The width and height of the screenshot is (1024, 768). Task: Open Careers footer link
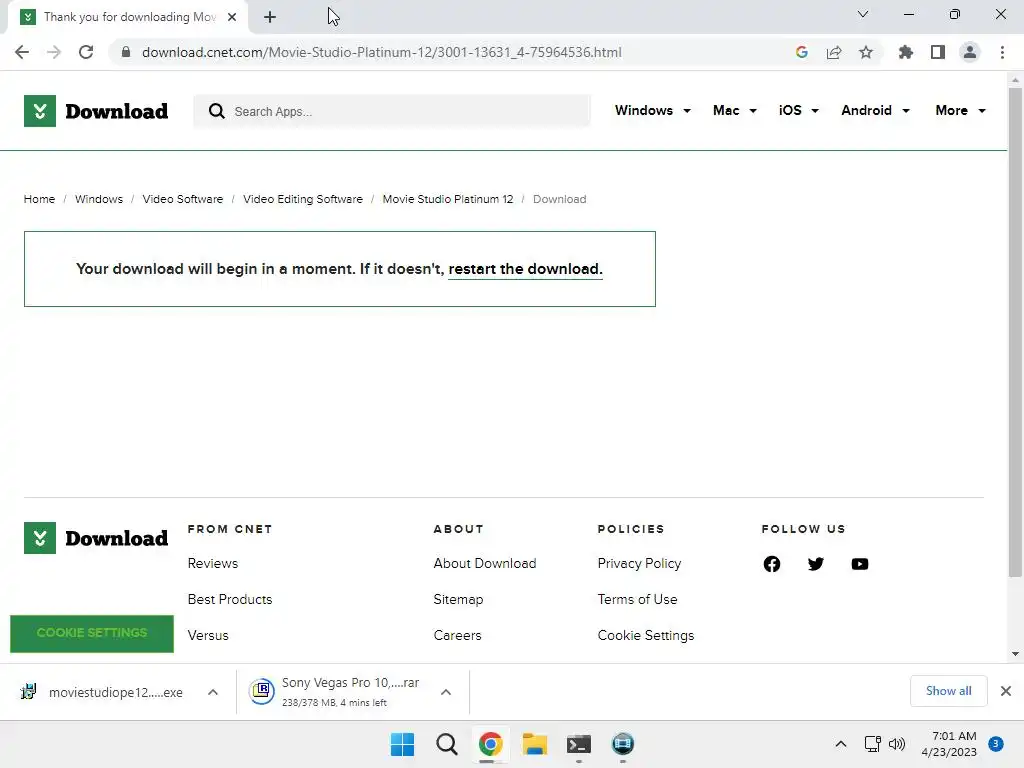point(457,635)
